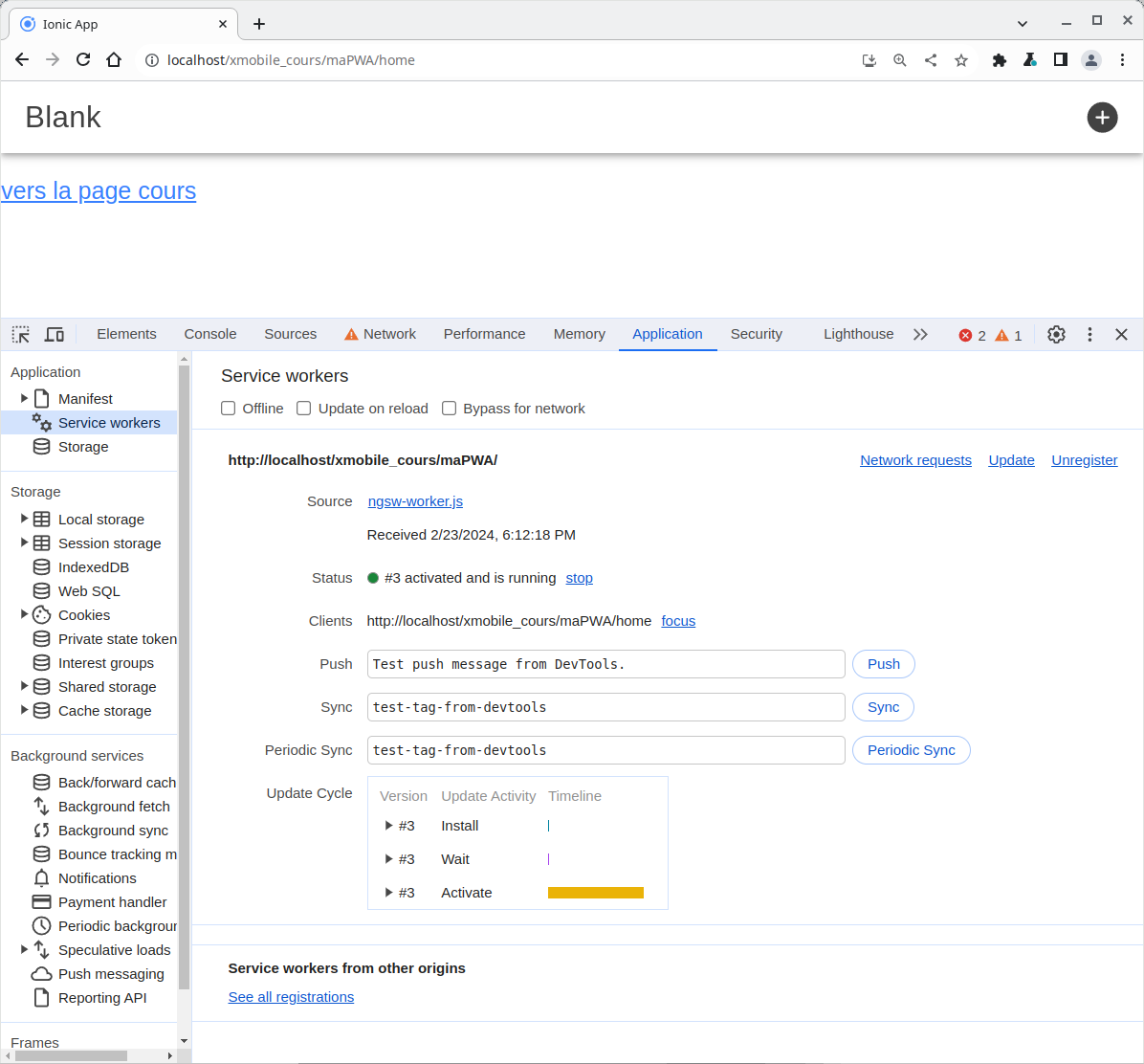The width and height of the screenshot is (1144, 1064).
Task: Tick the Bypass for network checkbox
Action: 449,409
